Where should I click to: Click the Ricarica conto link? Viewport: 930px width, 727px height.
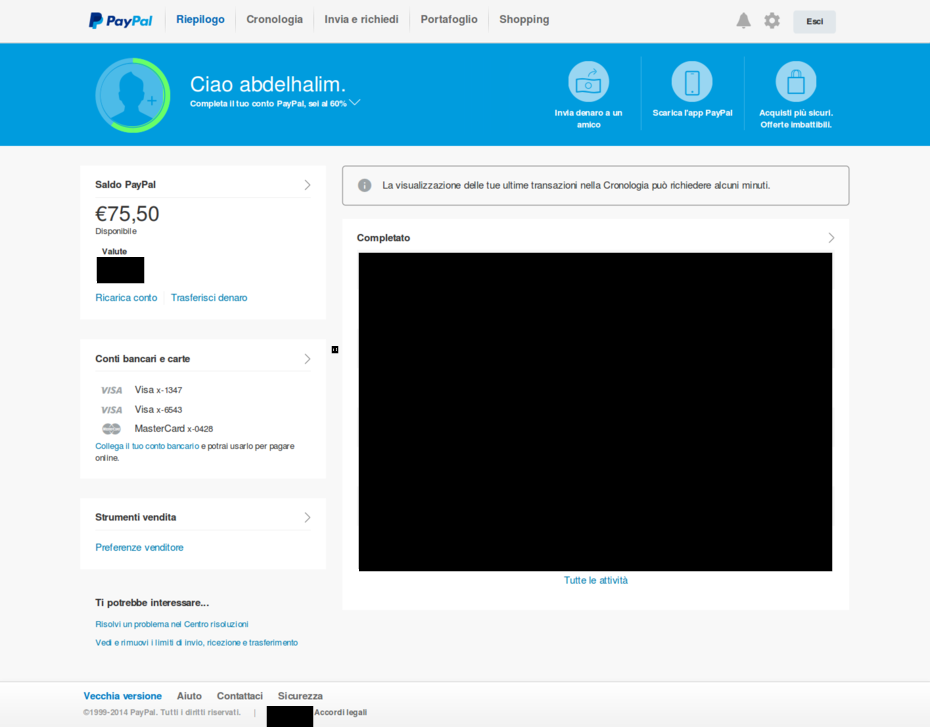tap(126, 298)
